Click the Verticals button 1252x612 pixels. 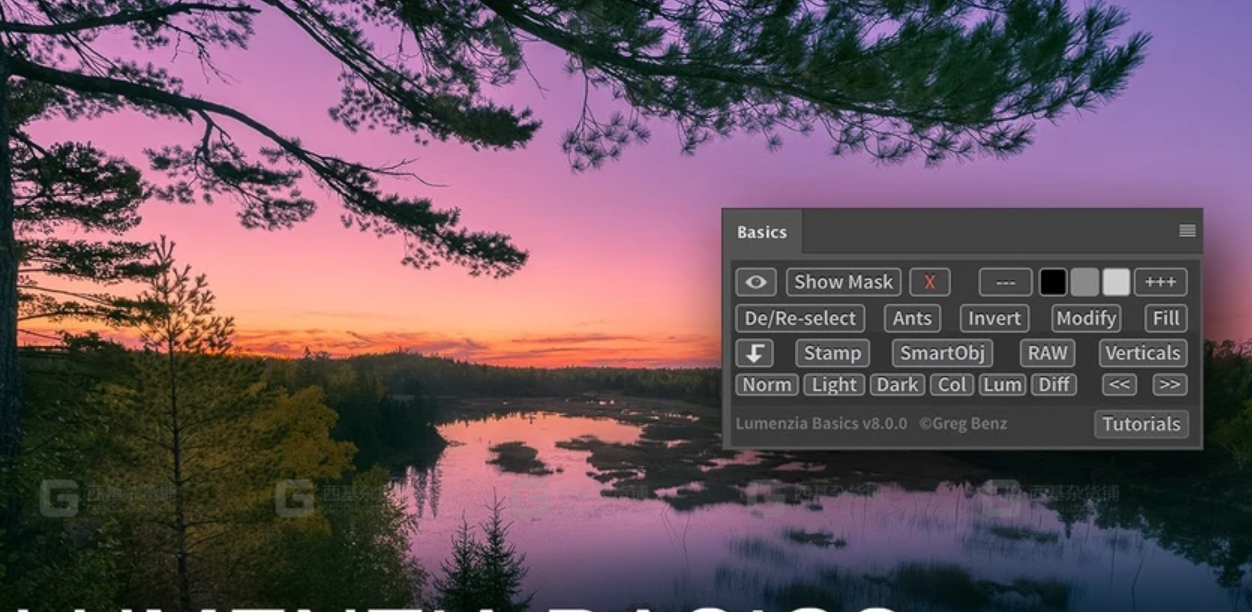(x=1143, y=353)
